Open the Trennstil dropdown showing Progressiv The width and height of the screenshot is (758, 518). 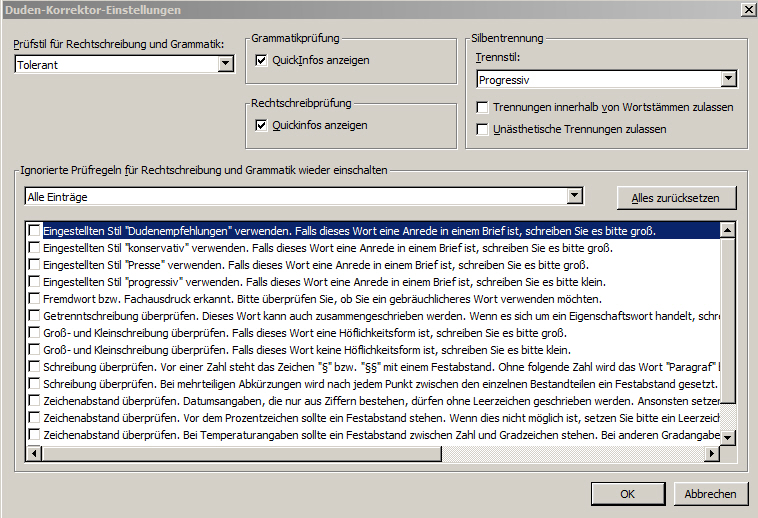pos(728,79)
